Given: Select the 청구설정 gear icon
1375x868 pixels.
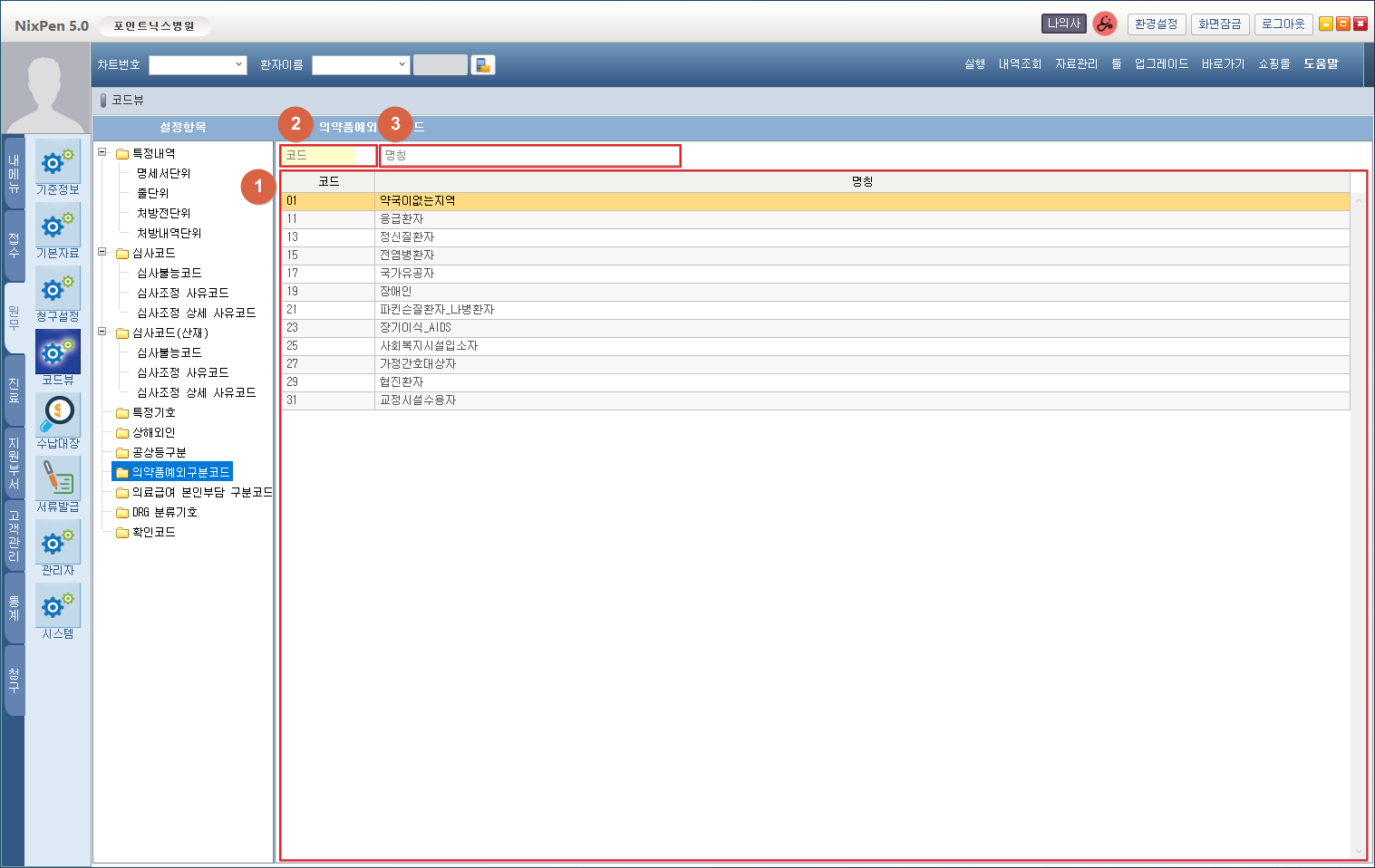Looking at the screenshot, I should 57,290.
